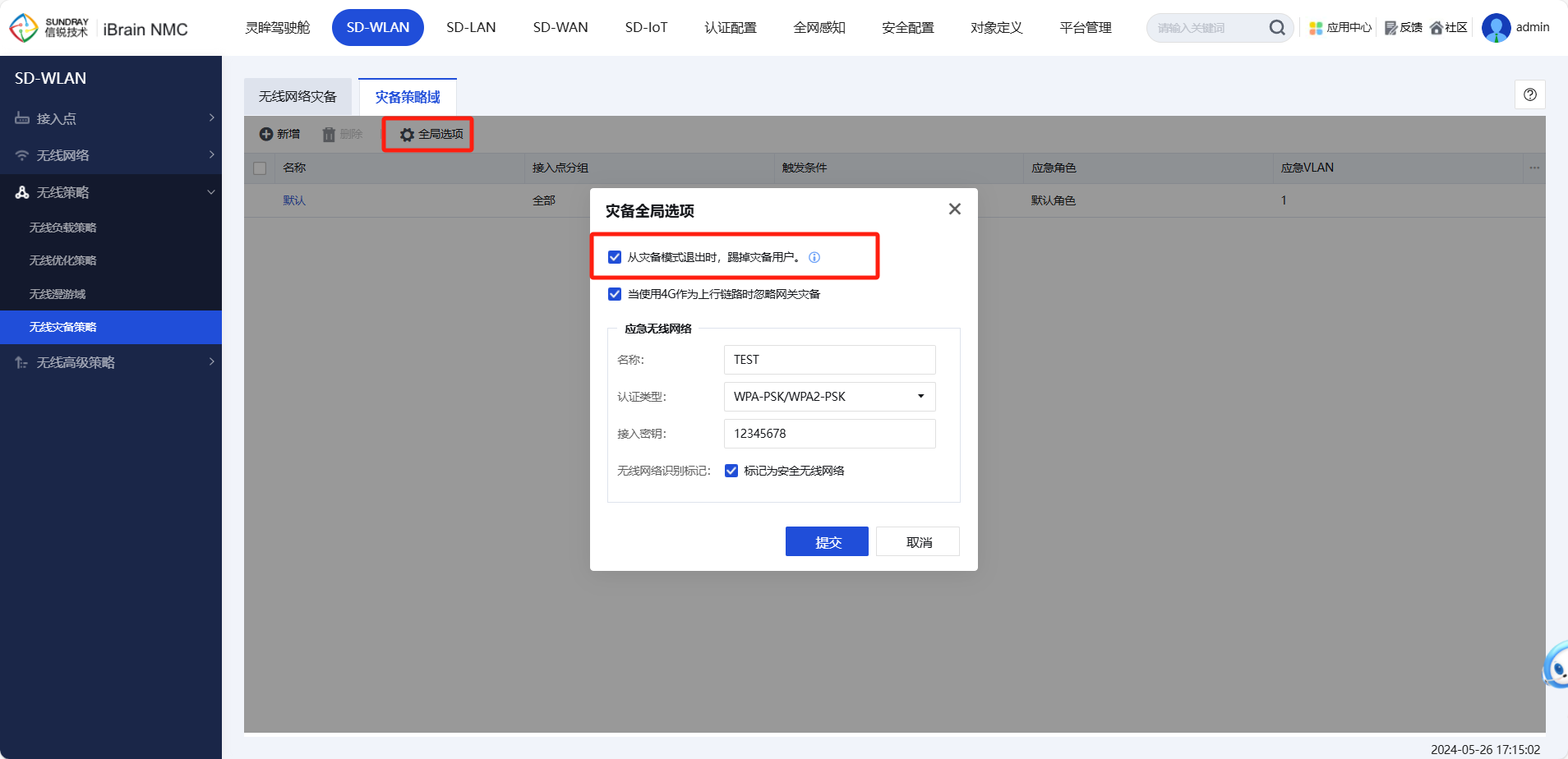Click the 取消 cancel button
Screen dimensions: 1568x759
click(x=918, y=542)
